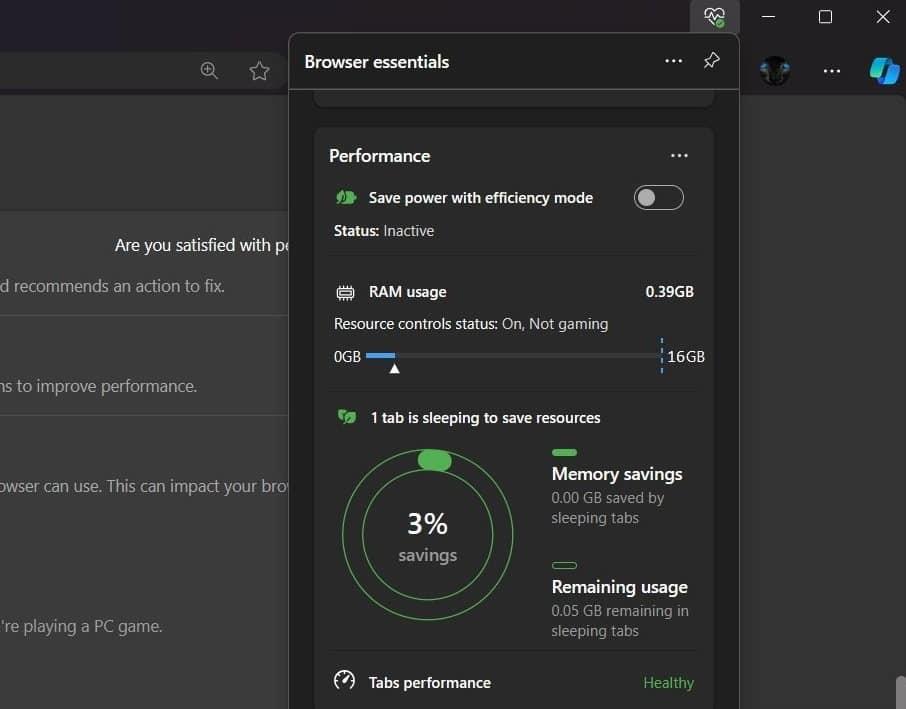Click the RAM usage bar triangle marker
The width and height of the screenshot is (906, 709).
click(x=394, y=369)
